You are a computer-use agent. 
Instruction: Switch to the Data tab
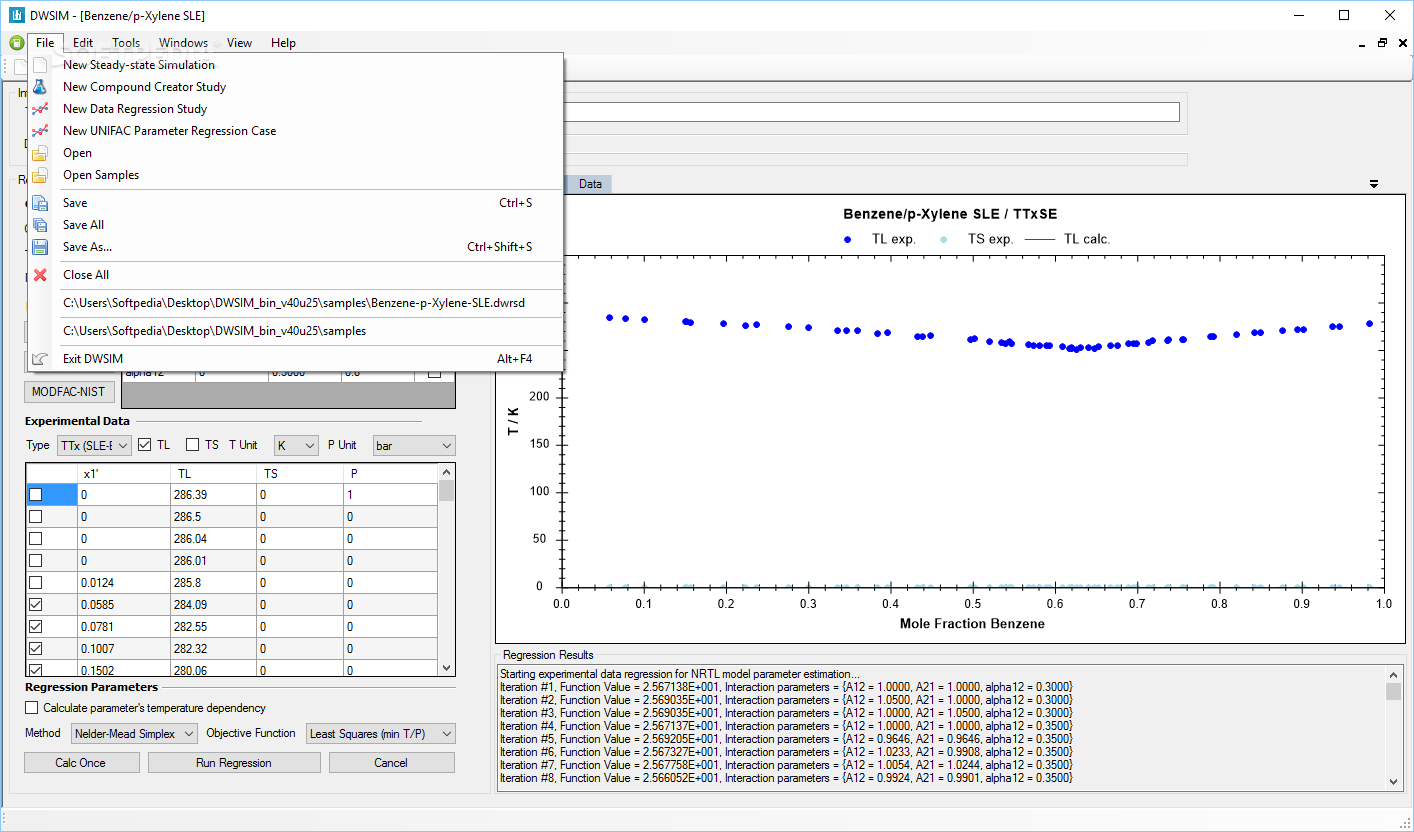pyautogui.click(x=590, y=184)
